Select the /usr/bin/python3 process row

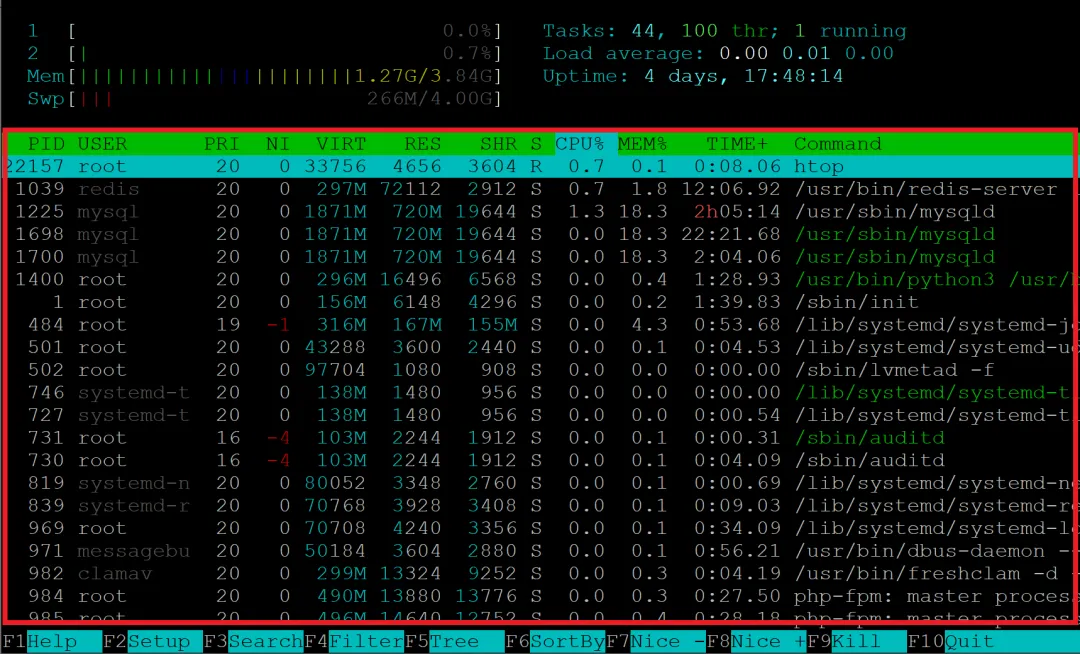[540, 279]
